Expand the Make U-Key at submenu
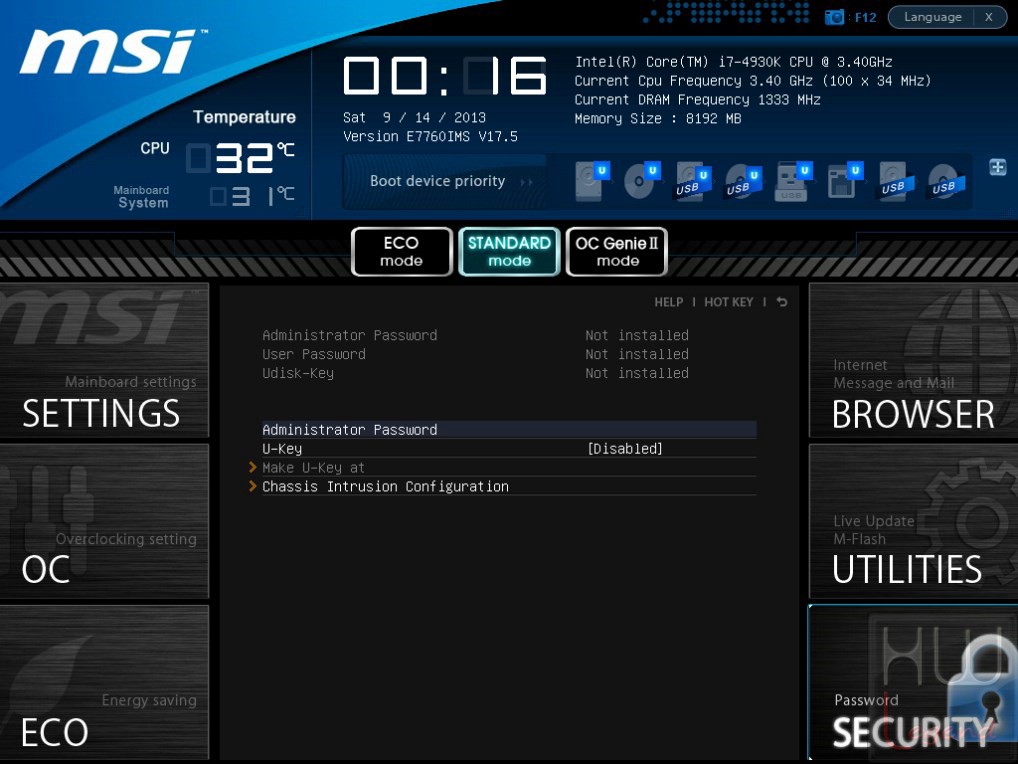This screenshot has width=1018, height=764. (x=313, y=467)
